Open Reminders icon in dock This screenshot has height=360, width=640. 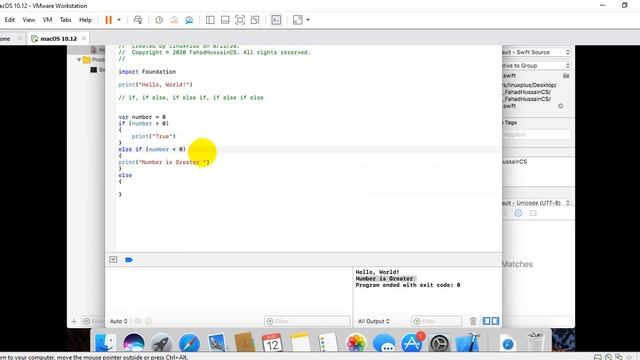click(x=328, y=342)
